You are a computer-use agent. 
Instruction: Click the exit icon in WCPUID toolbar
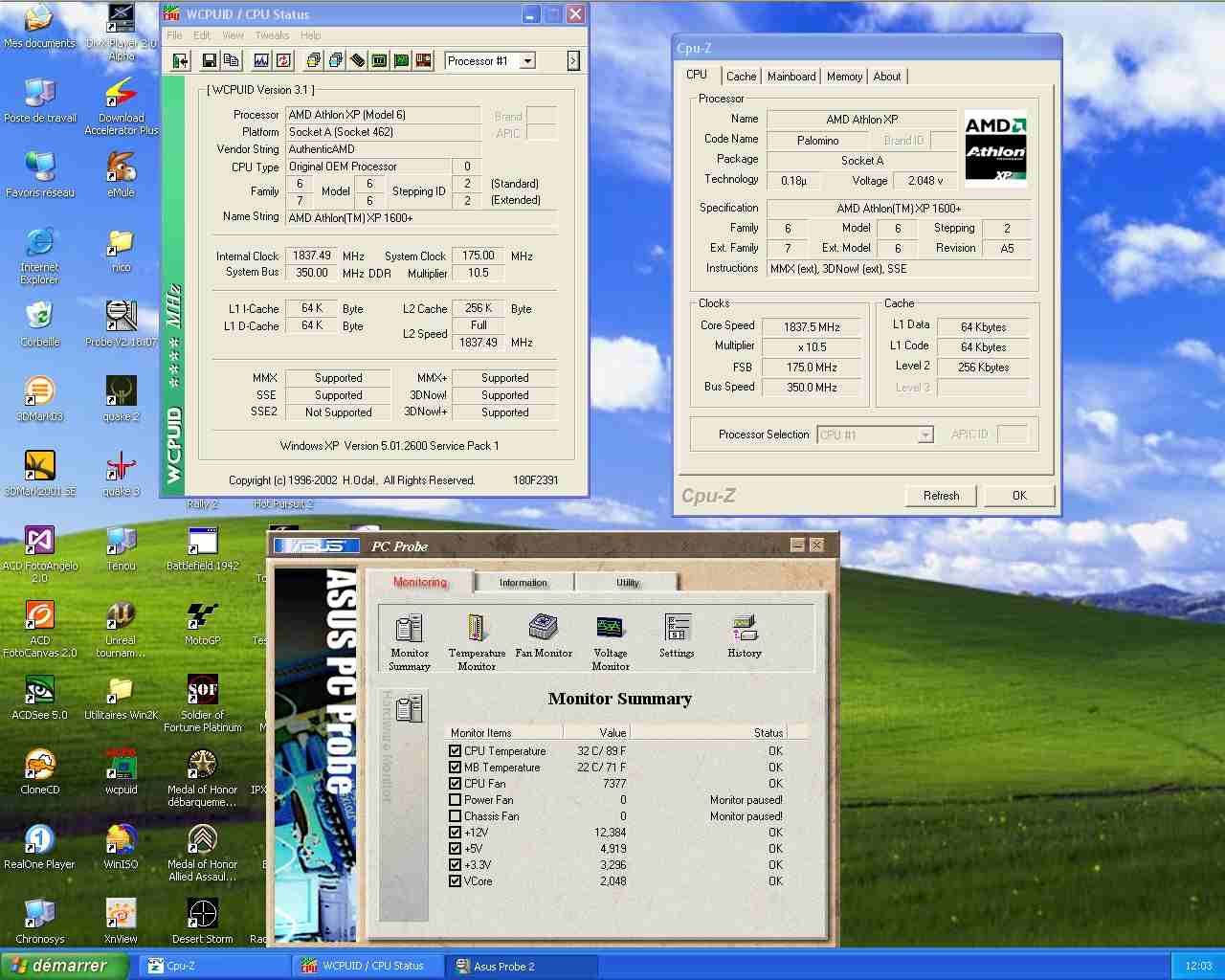point(181,61)
